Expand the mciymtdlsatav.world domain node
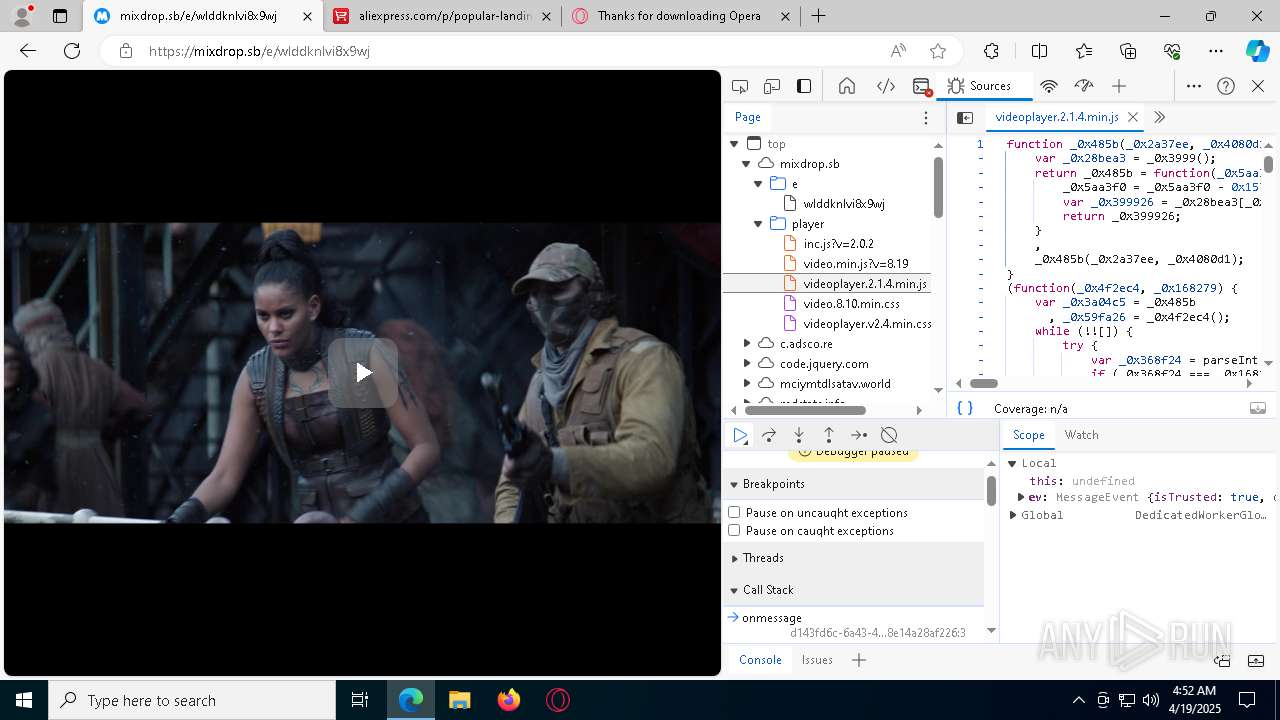The image size is (1280, 720). 746,384
